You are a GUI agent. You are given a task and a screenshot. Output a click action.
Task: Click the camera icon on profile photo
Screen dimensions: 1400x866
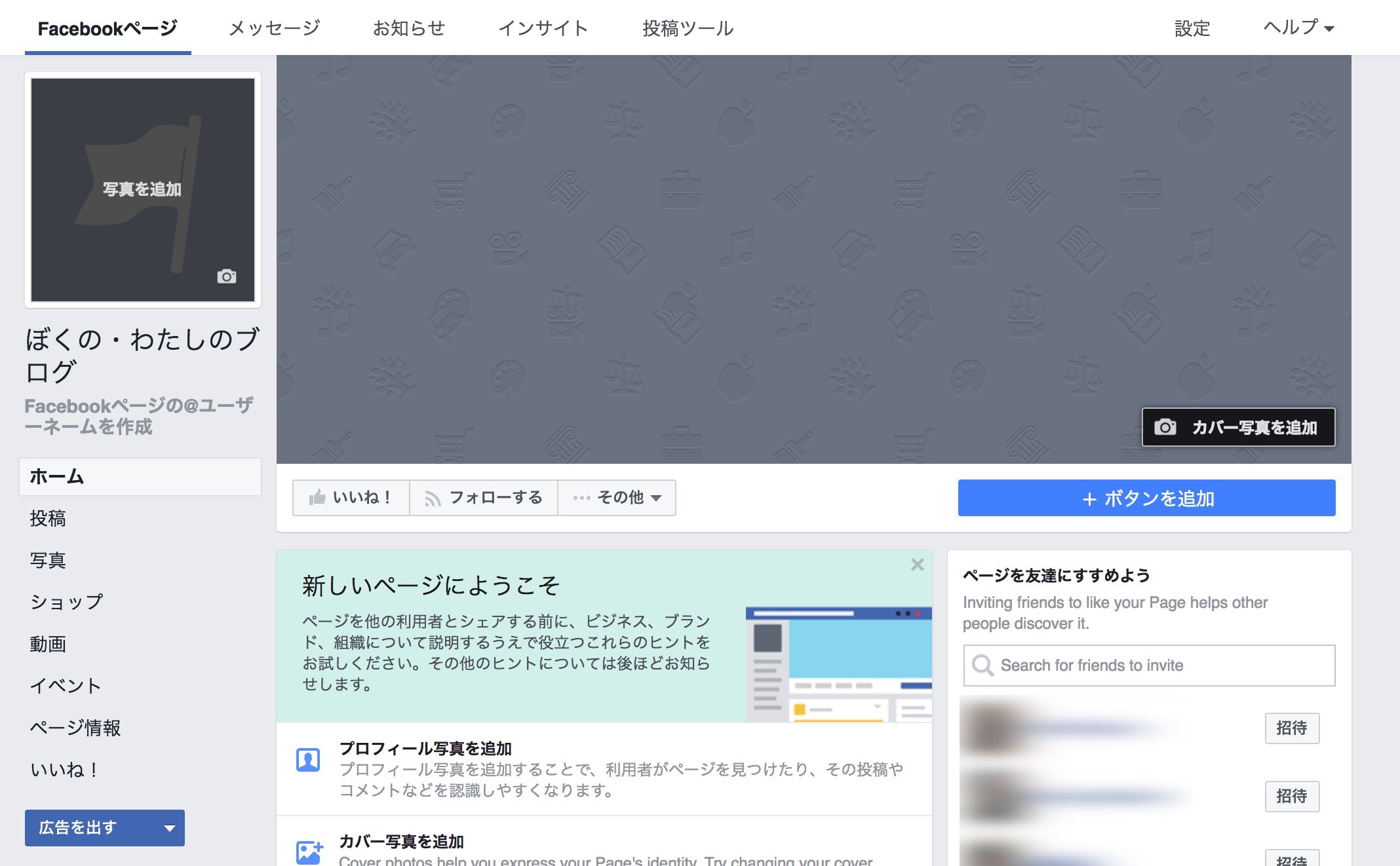click(x=227, y=276)
